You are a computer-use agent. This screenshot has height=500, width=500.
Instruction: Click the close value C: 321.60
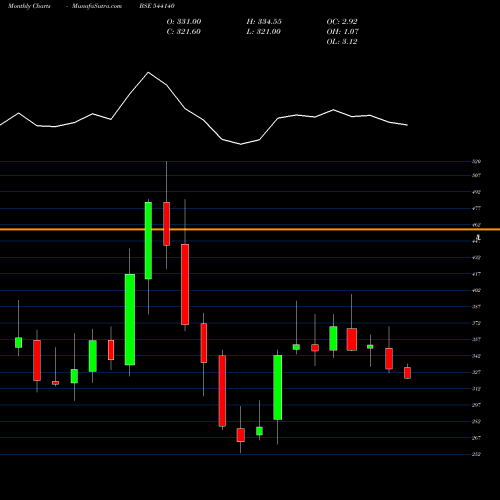coord(184,32)
